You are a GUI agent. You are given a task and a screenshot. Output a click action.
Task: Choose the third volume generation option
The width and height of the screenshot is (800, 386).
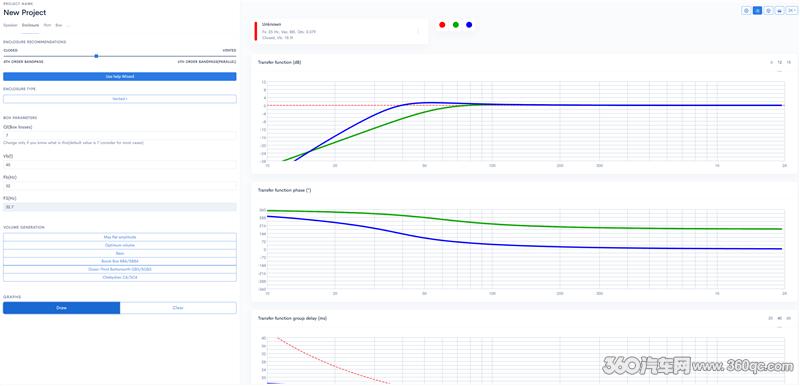(x=119, y=253)
